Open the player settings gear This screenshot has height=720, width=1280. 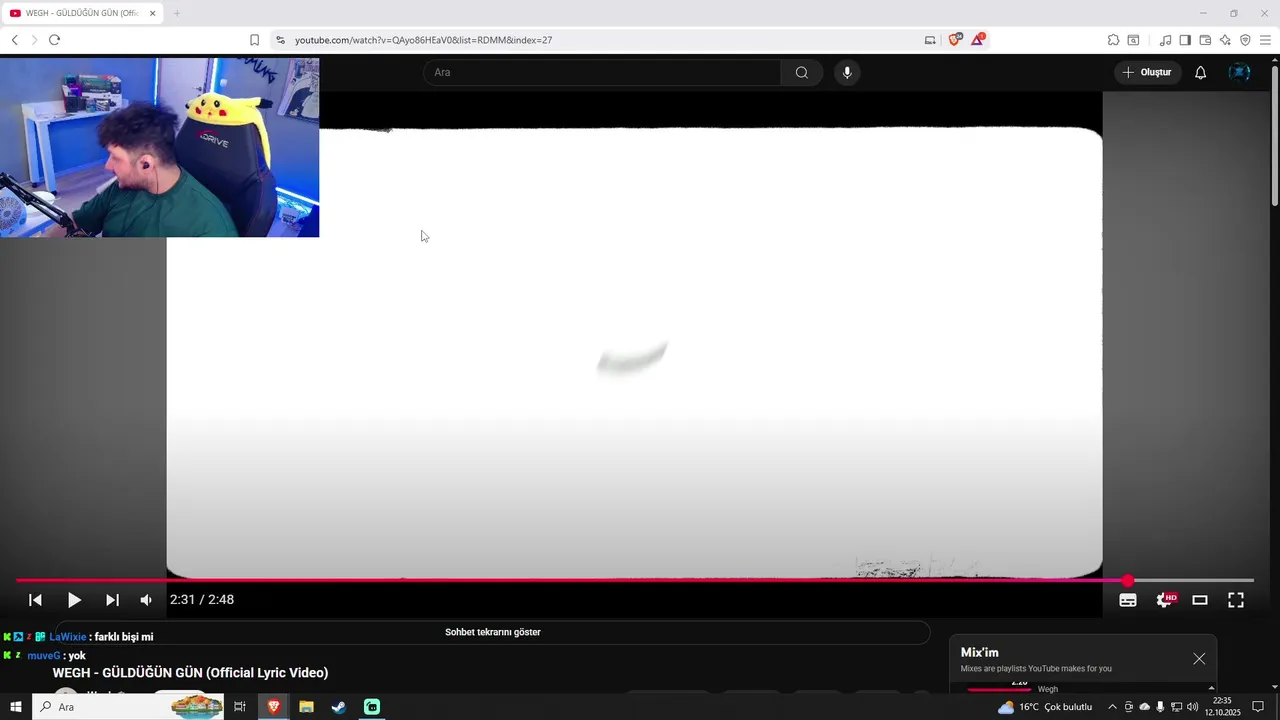(x=1165, y=600)
